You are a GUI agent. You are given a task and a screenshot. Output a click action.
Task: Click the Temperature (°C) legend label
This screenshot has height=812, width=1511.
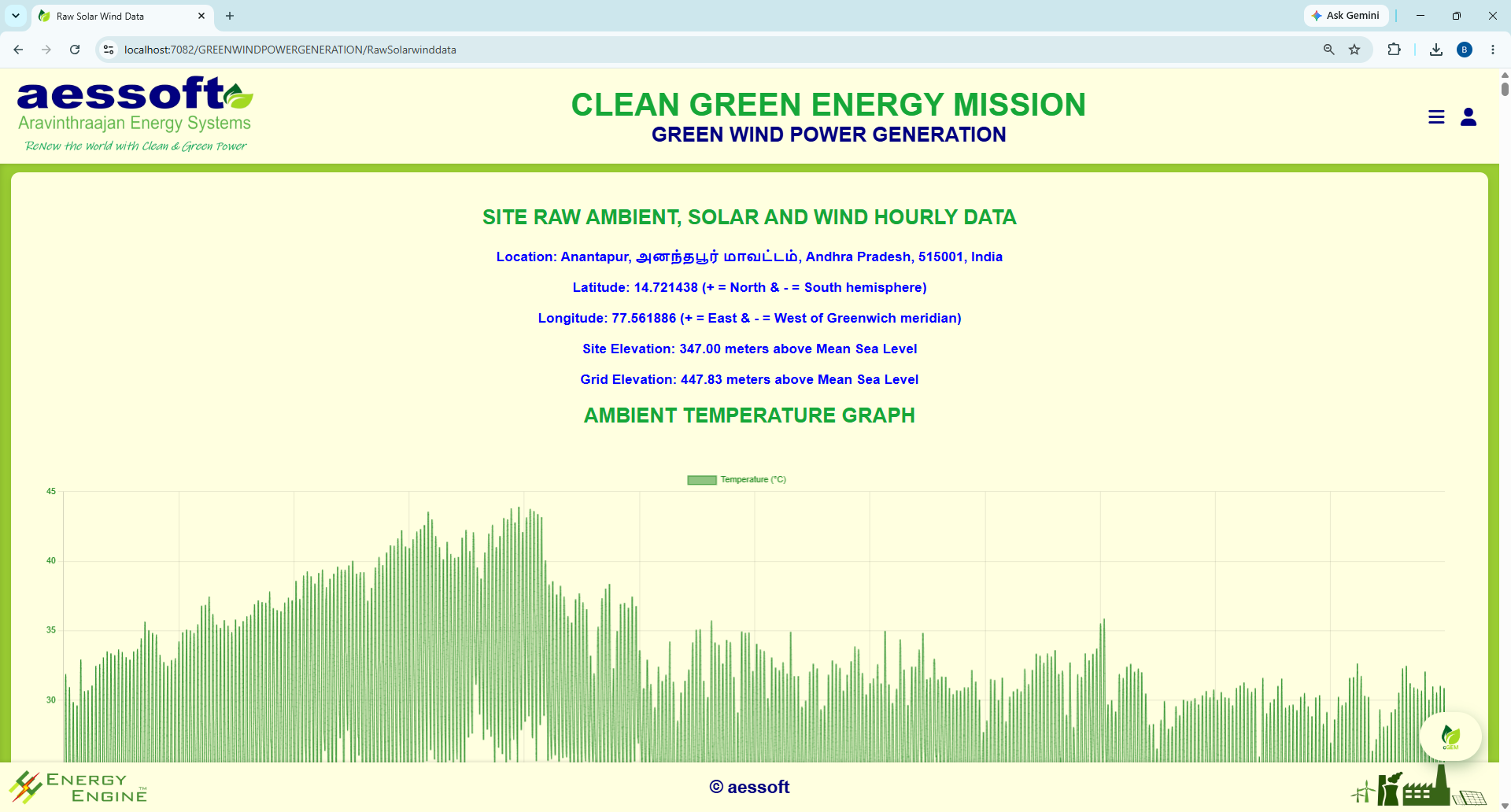(x=753, y=480)
